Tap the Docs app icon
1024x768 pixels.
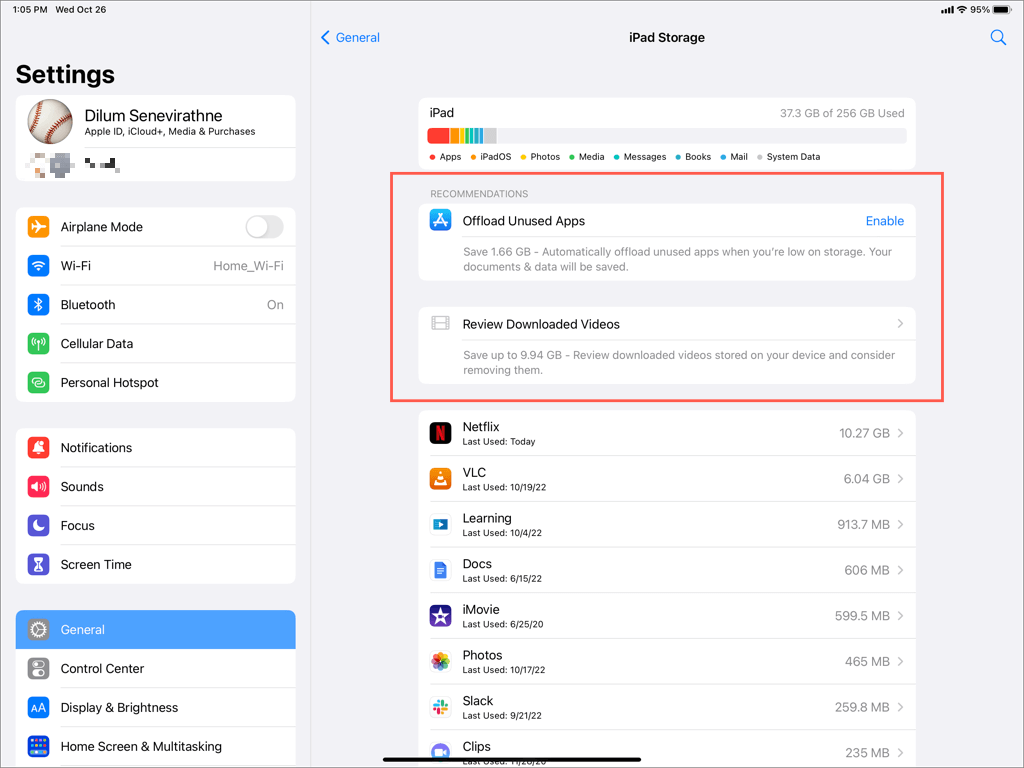tap(440, 570)
